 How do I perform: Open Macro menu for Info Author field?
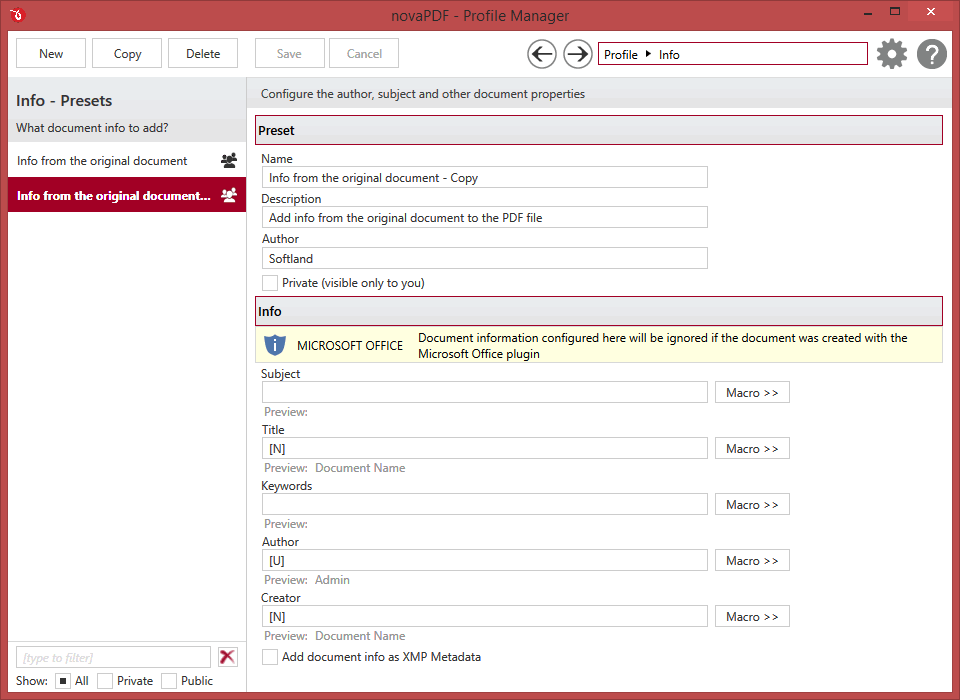pos(752,560)
